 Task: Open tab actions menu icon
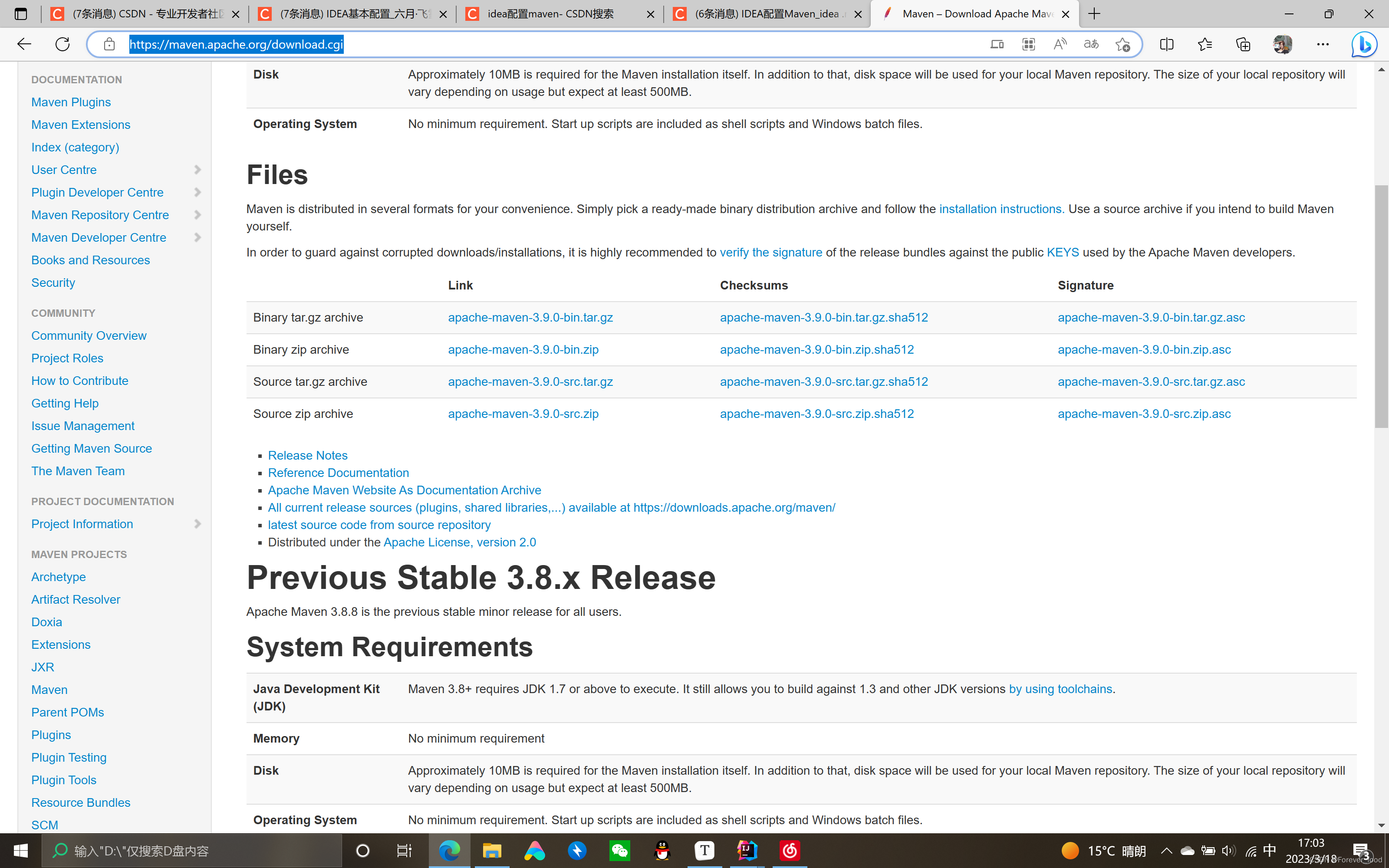click(21, 14)
